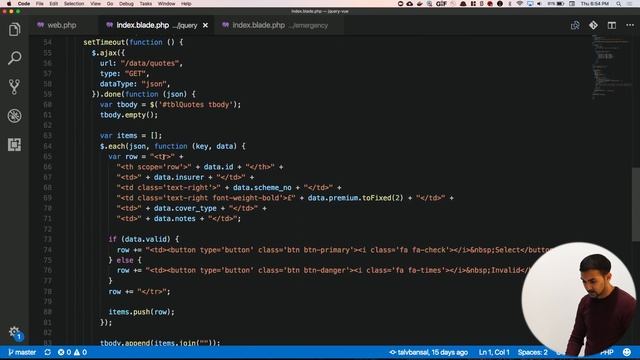Click the talvbansal, 15 days ago blame entry

click(429, 352)
